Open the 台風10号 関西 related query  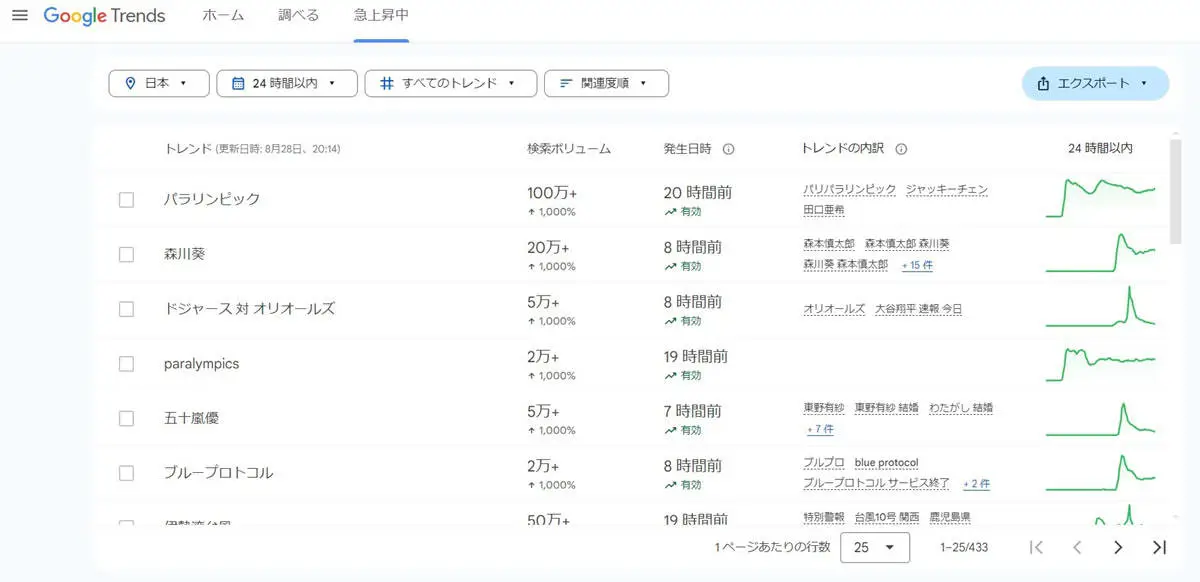pos(887,517)
